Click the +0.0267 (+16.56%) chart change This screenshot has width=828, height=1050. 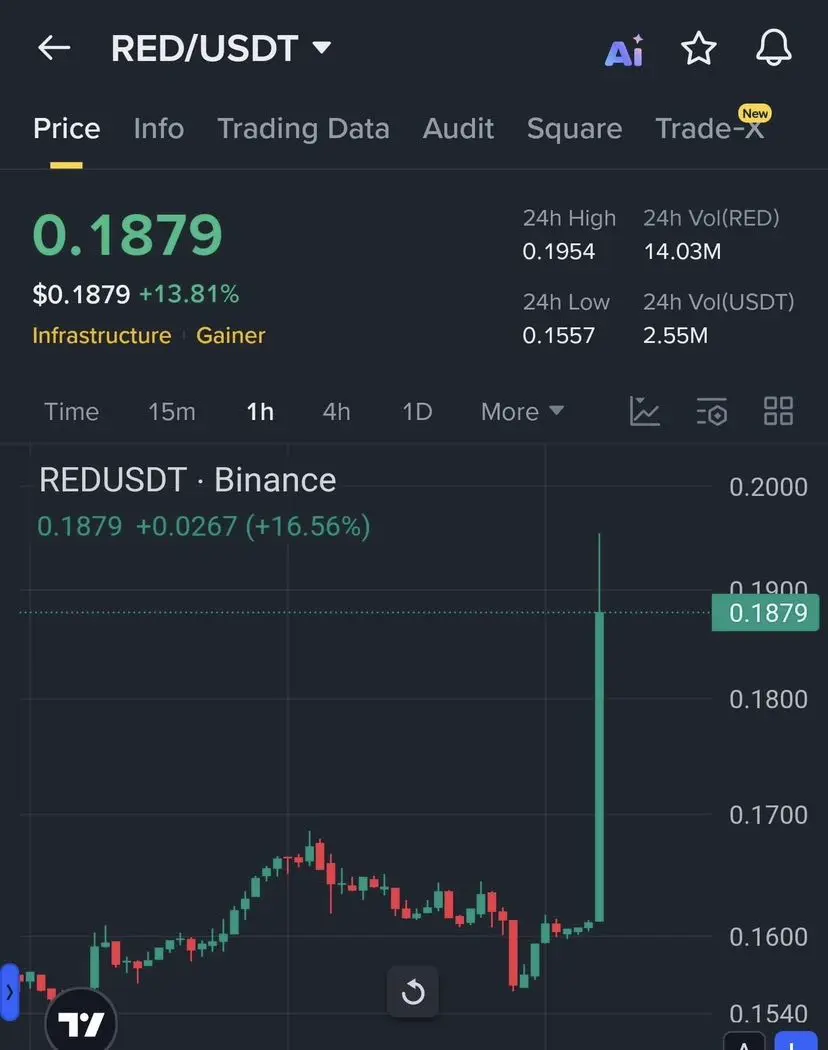(253, 526)
